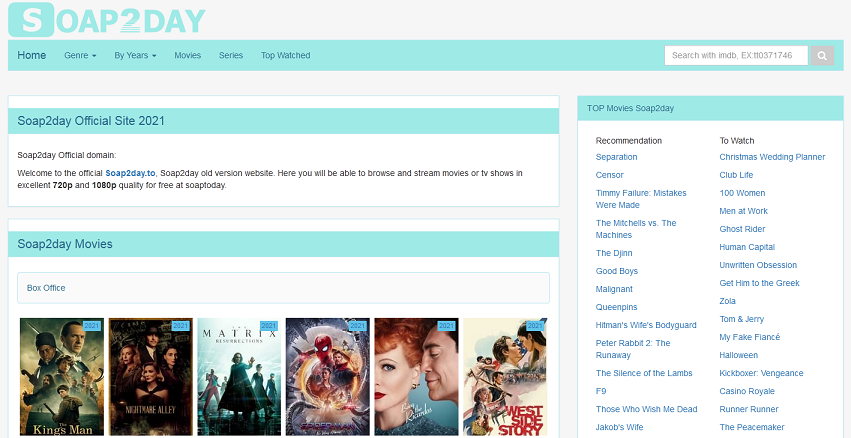
Task: Open the Censor movie link
Action: pyautogui.click(x=609, y=175)
